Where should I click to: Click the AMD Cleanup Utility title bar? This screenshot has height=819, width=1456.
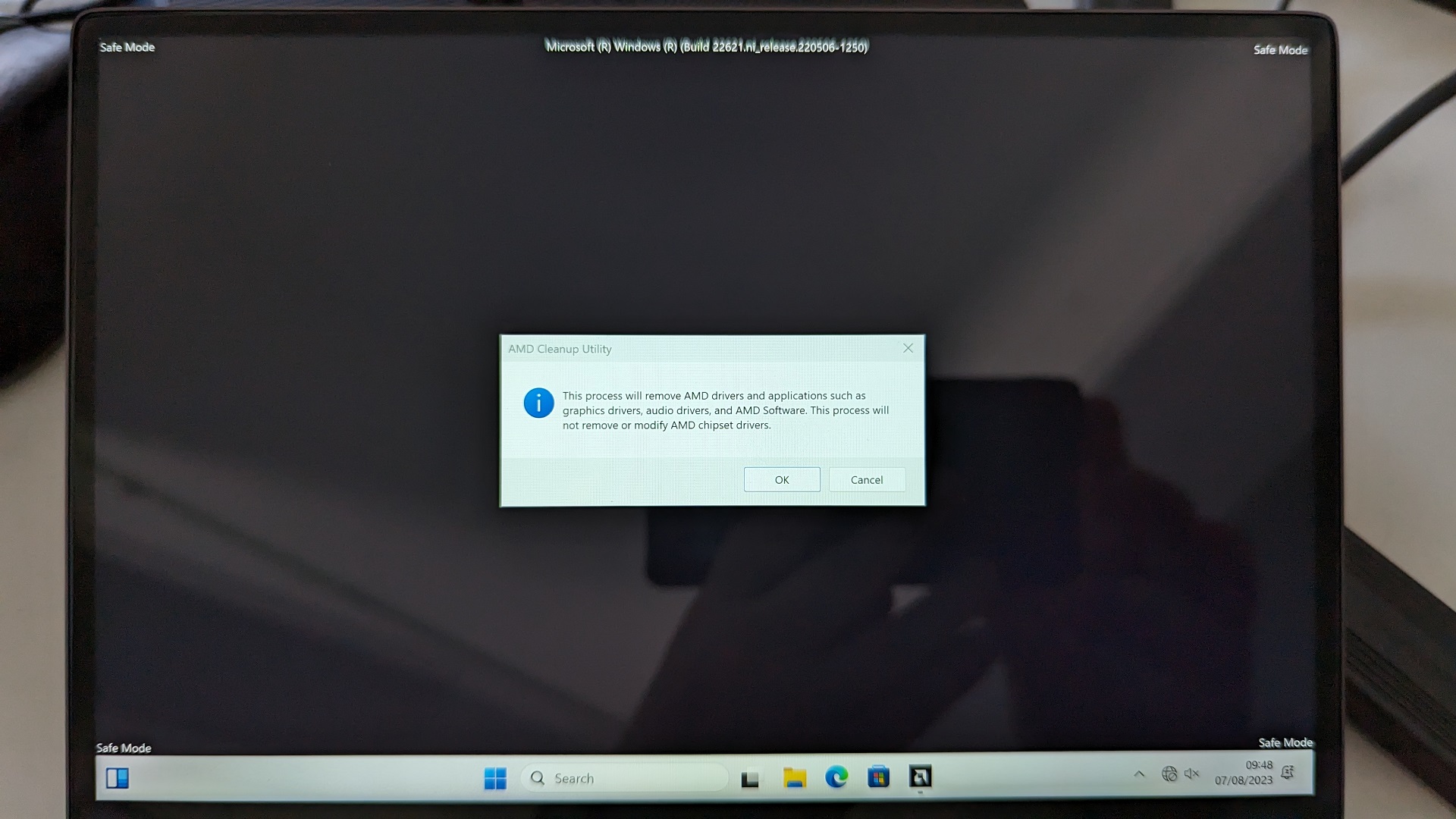698,349
